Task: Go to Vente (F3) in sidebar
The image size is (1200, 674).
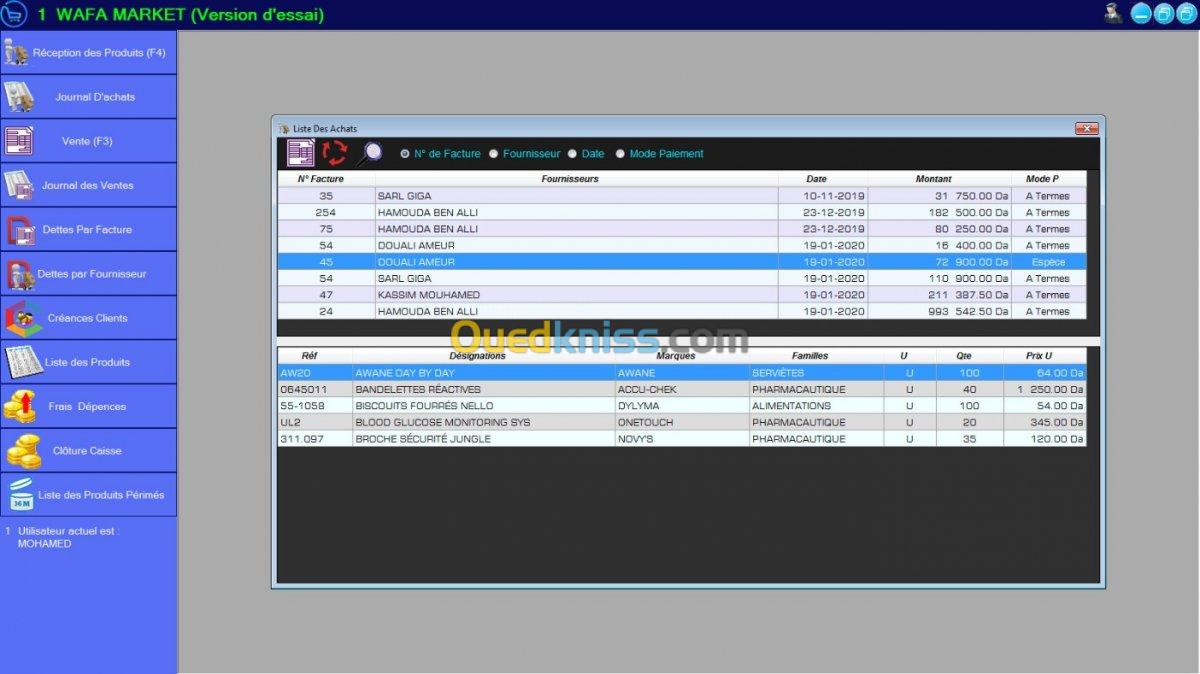Action: click(88, 141)
